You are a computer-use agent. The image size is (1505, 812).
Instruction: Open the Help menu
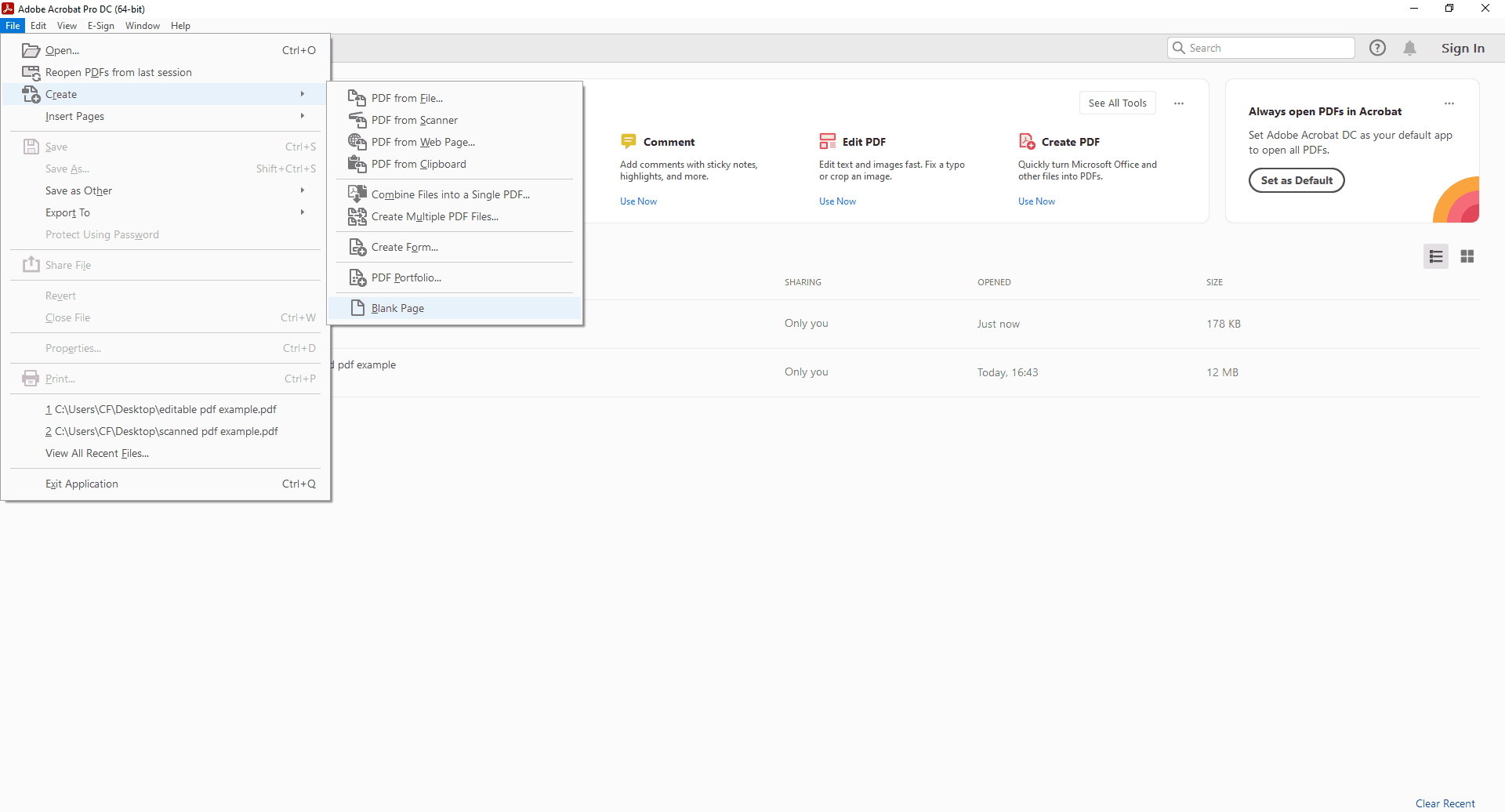click(180, 26)
